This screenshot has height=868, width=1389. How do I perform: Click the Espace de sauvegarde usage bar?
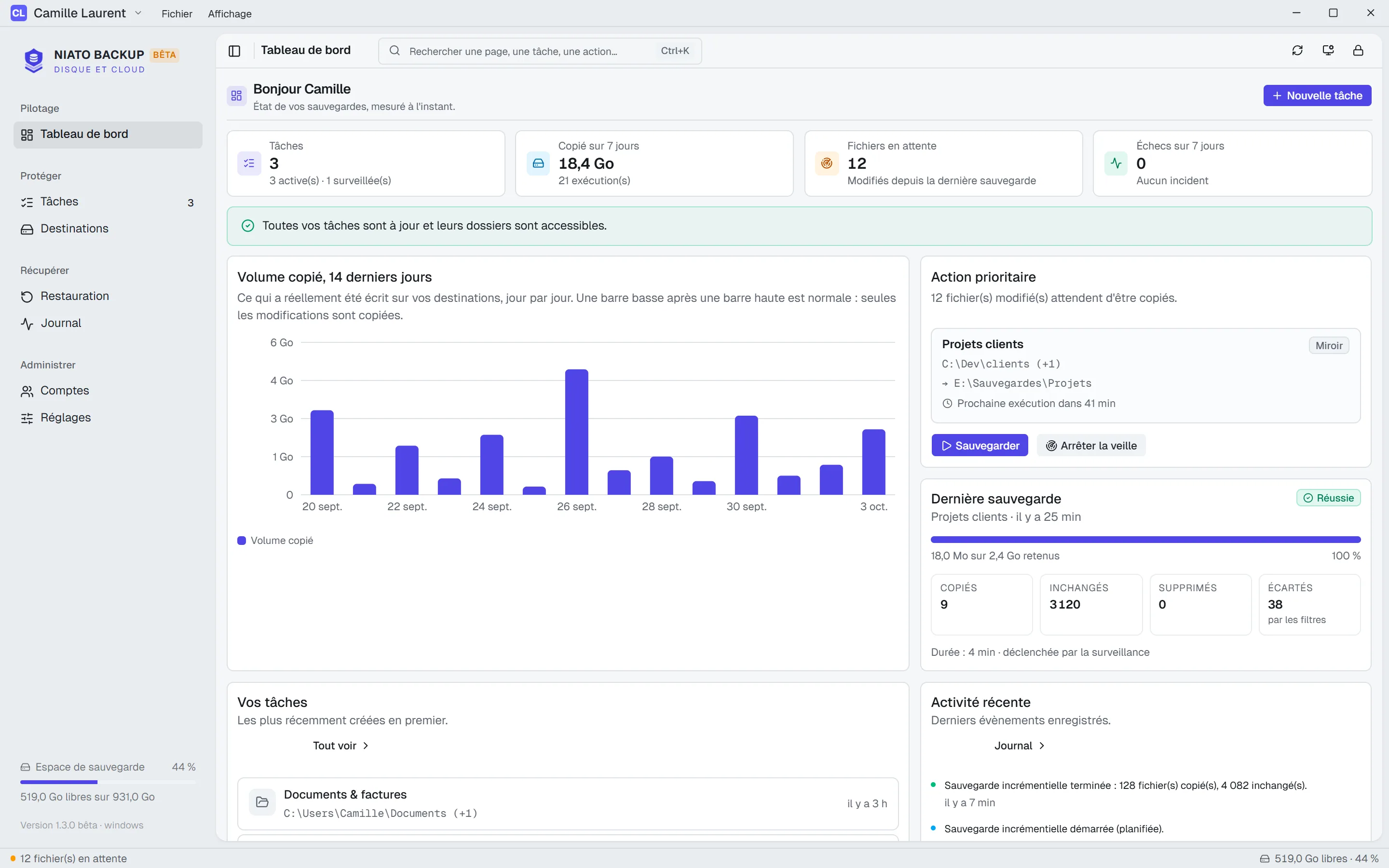[x=108, y=782]
